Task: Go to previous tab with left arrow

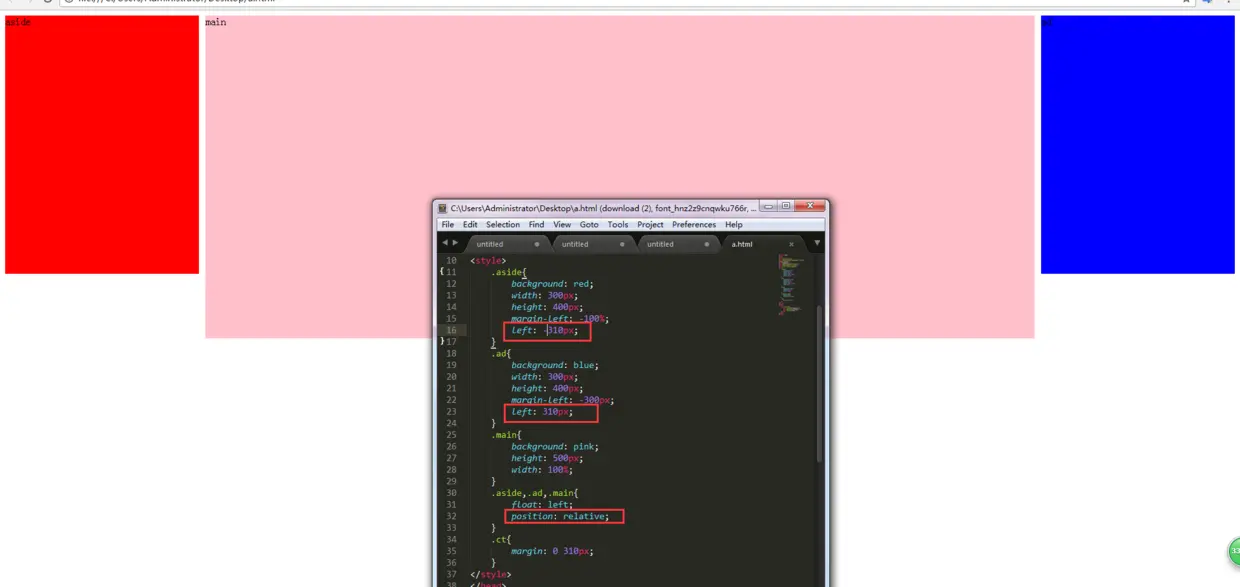Action: 446,243
